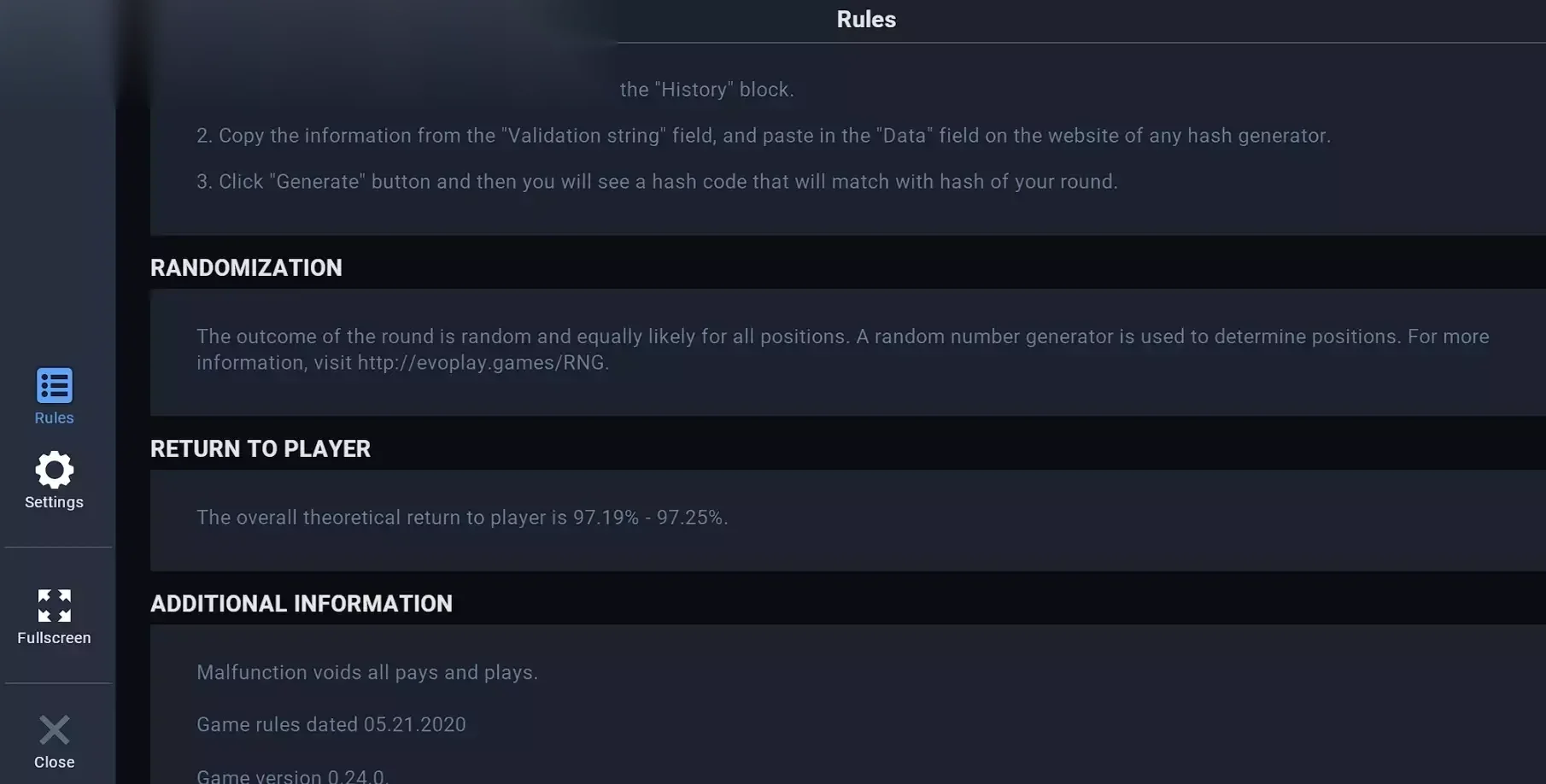The image size is (1546, 784).
Task: Open the evoplay.games/RNG link
Action: (482, 363)
